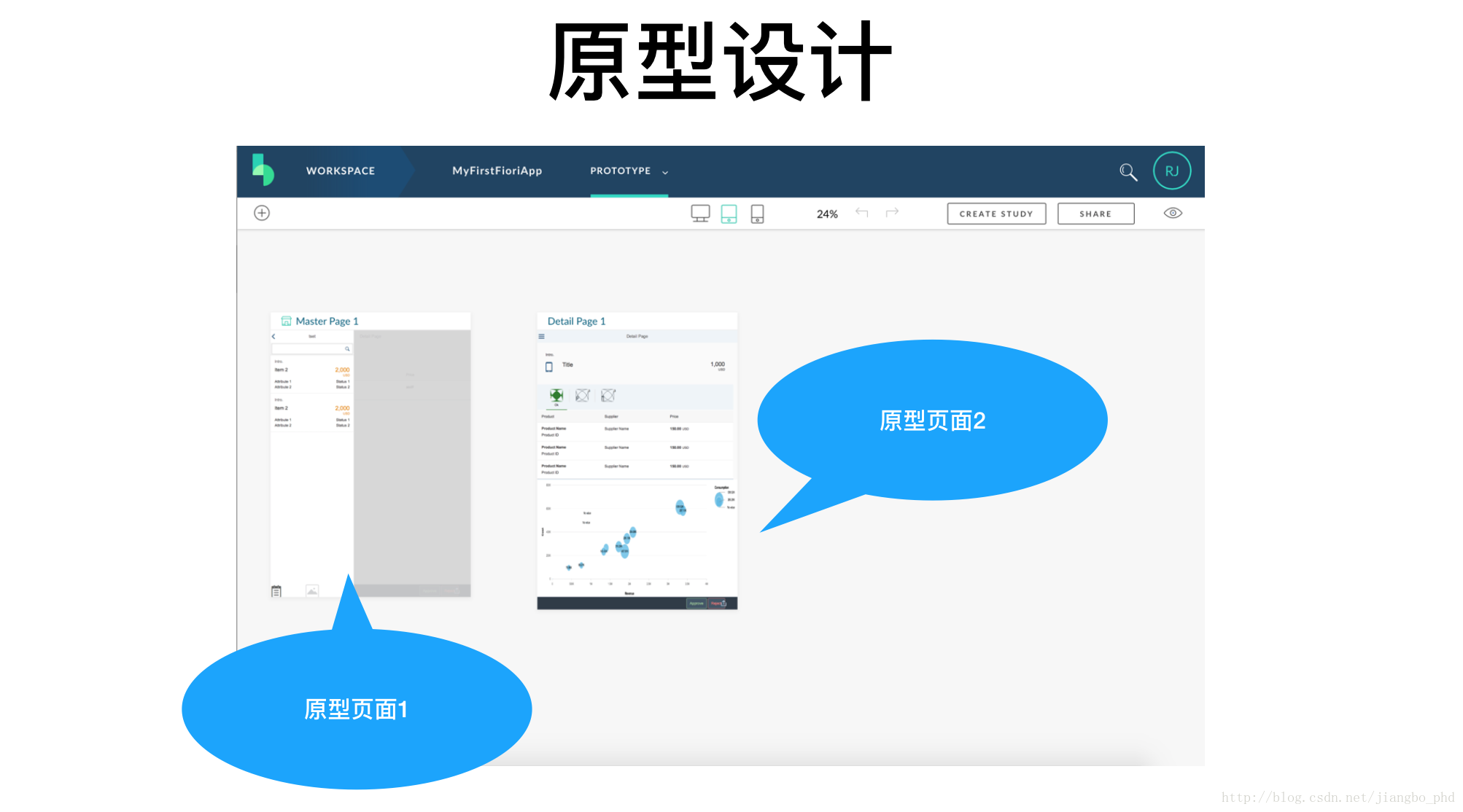1463x812 pixels.
Task: Click the add element plus icon
Action: tap(264, 212)
